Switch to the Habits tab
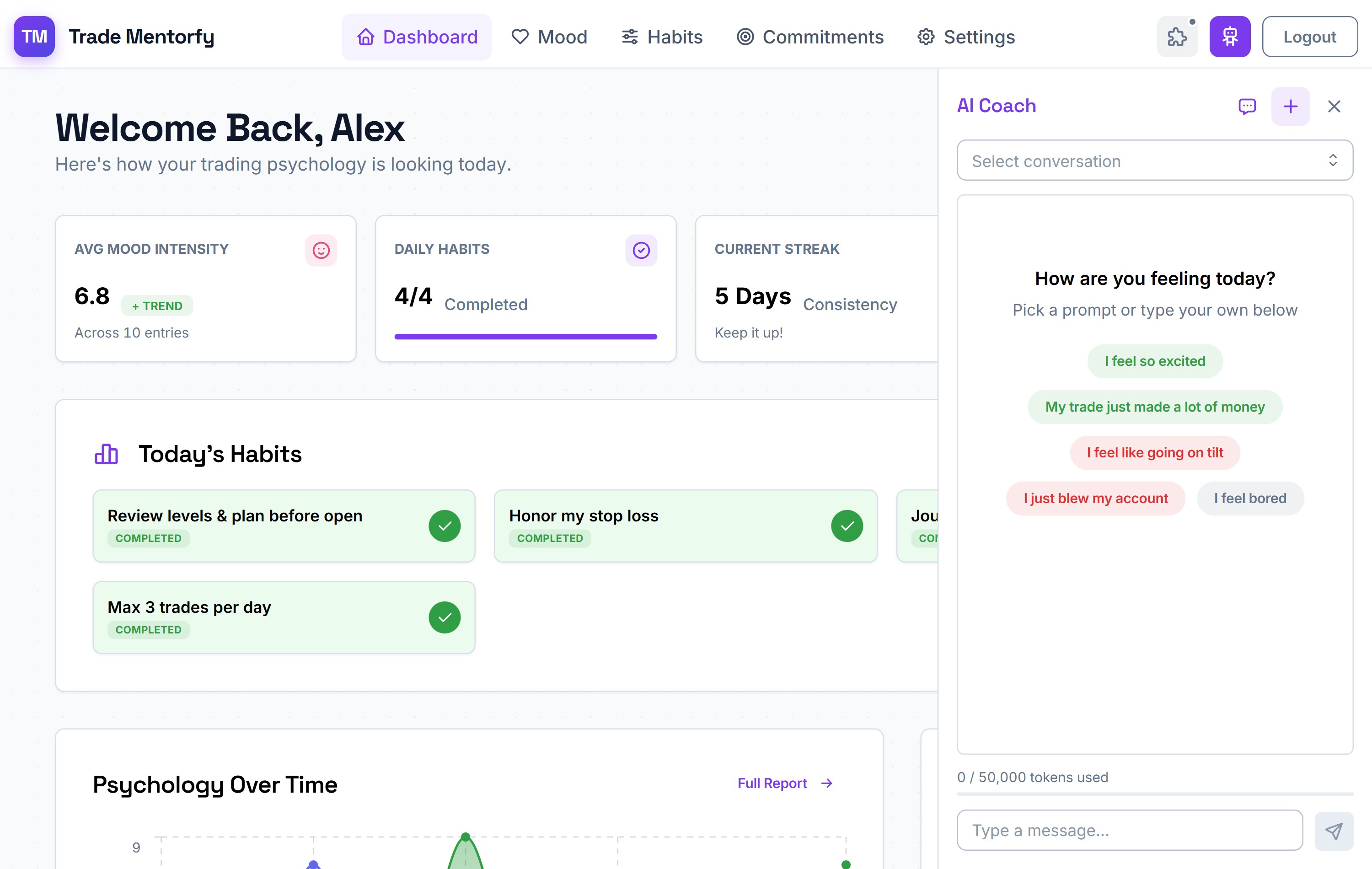 661,37
